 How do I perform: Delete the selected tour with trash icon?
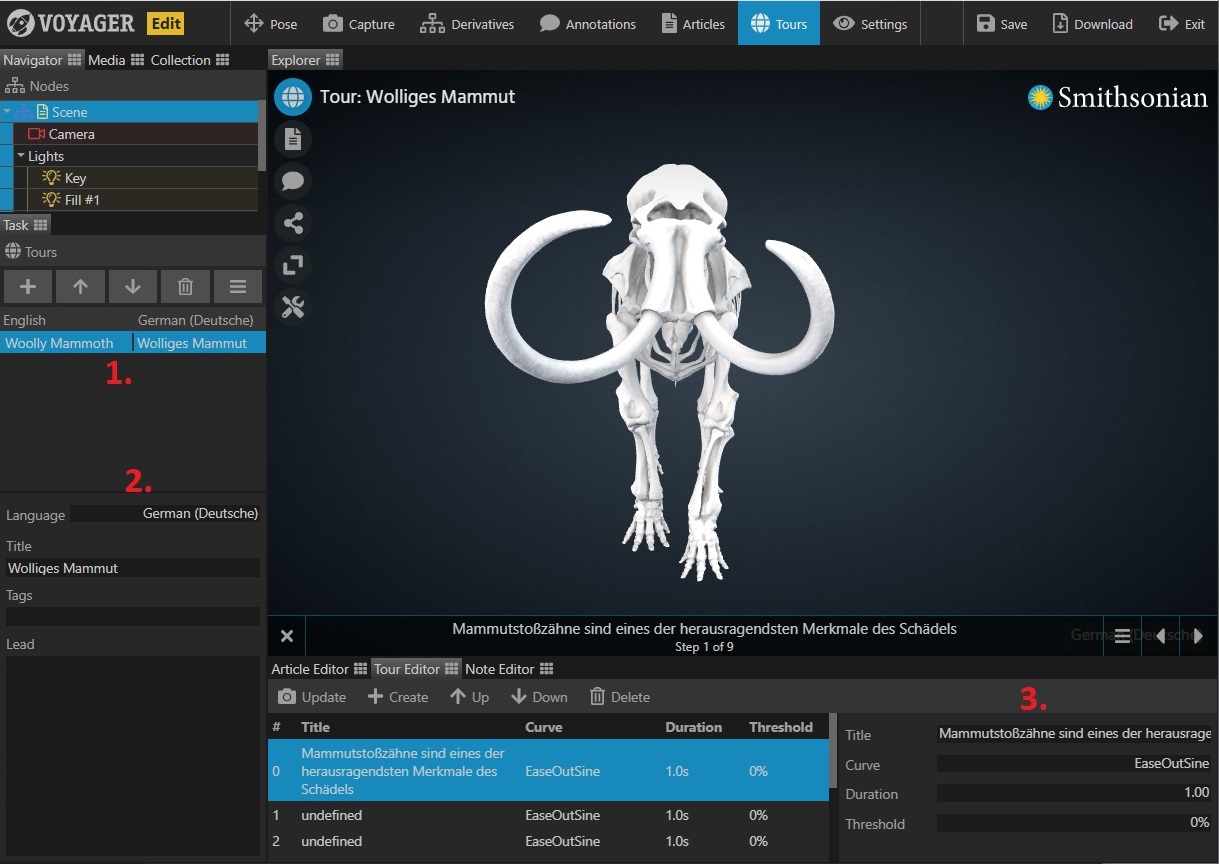(185, 287)
